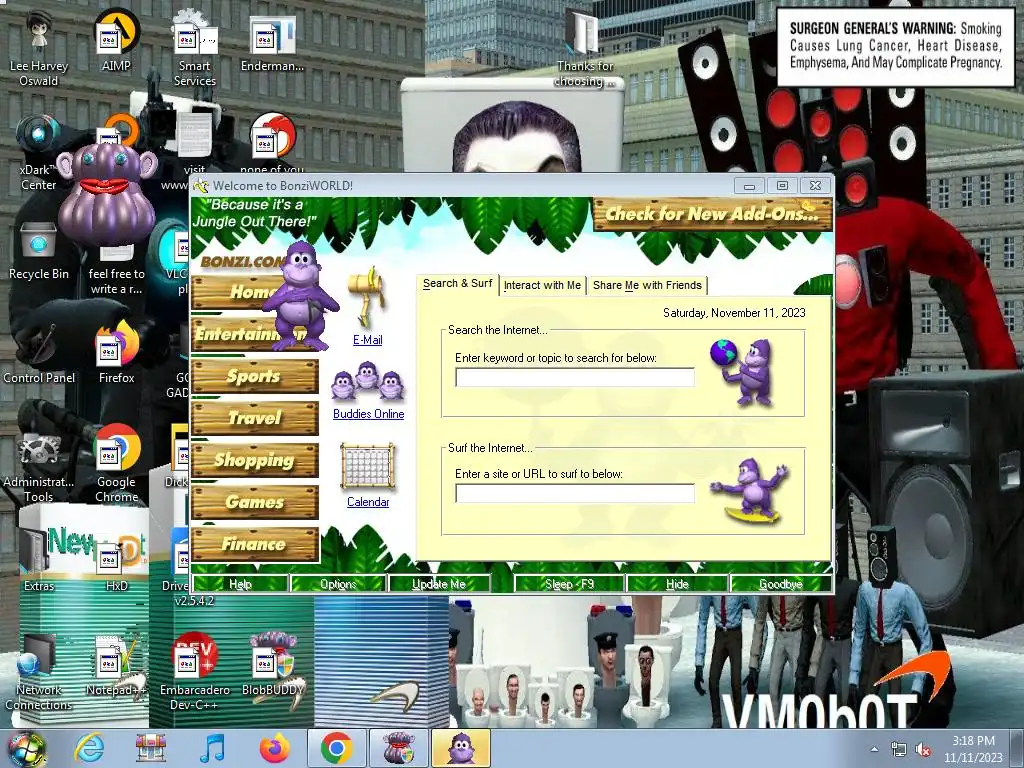Launch Internet Explorer from the taskbar
This screenshot has width=1024, height=768.
(x=88, y=748)
